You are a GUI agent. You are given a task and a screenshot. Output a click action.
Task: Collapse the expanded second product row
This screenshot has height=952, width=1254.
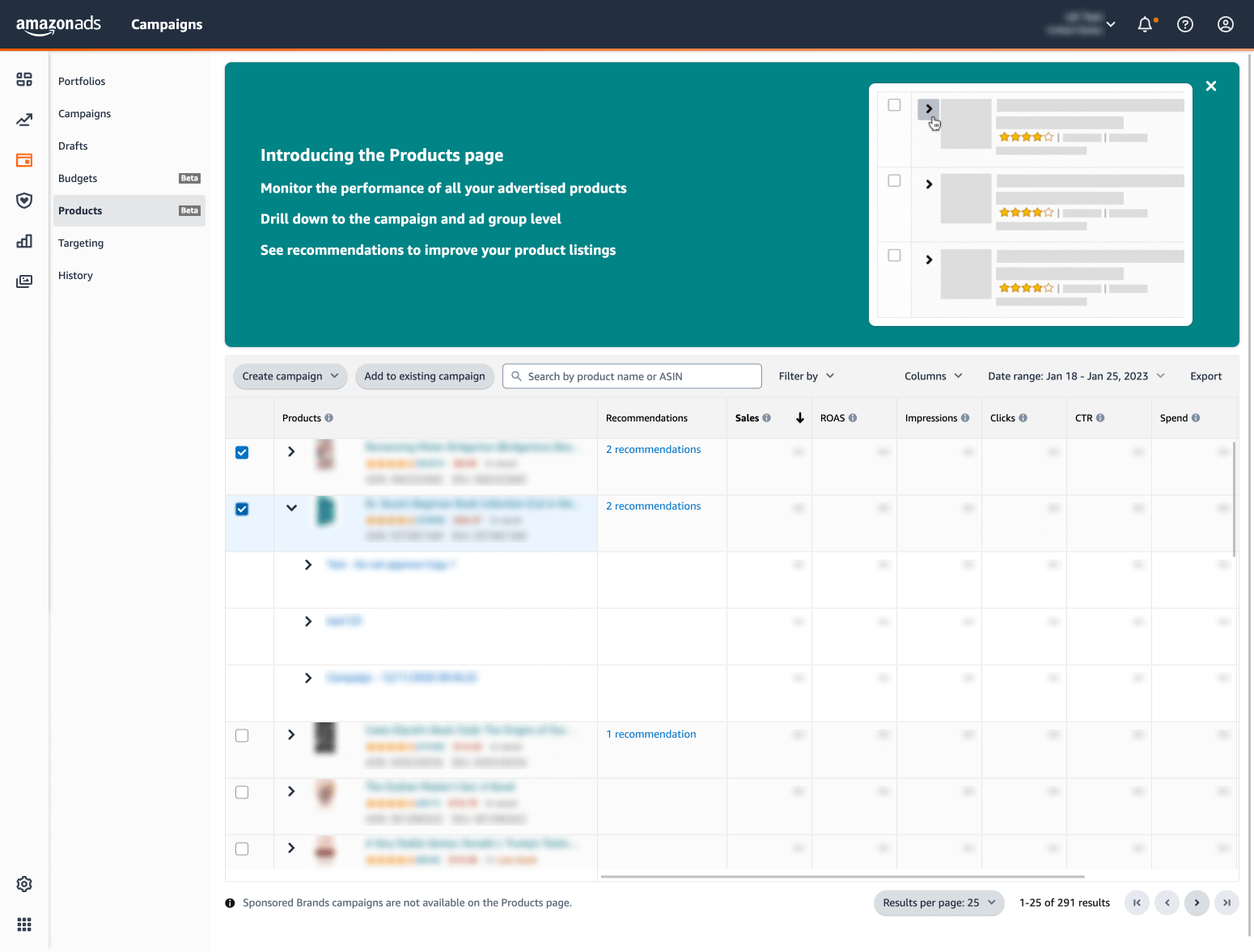click(x=291, y=509)
